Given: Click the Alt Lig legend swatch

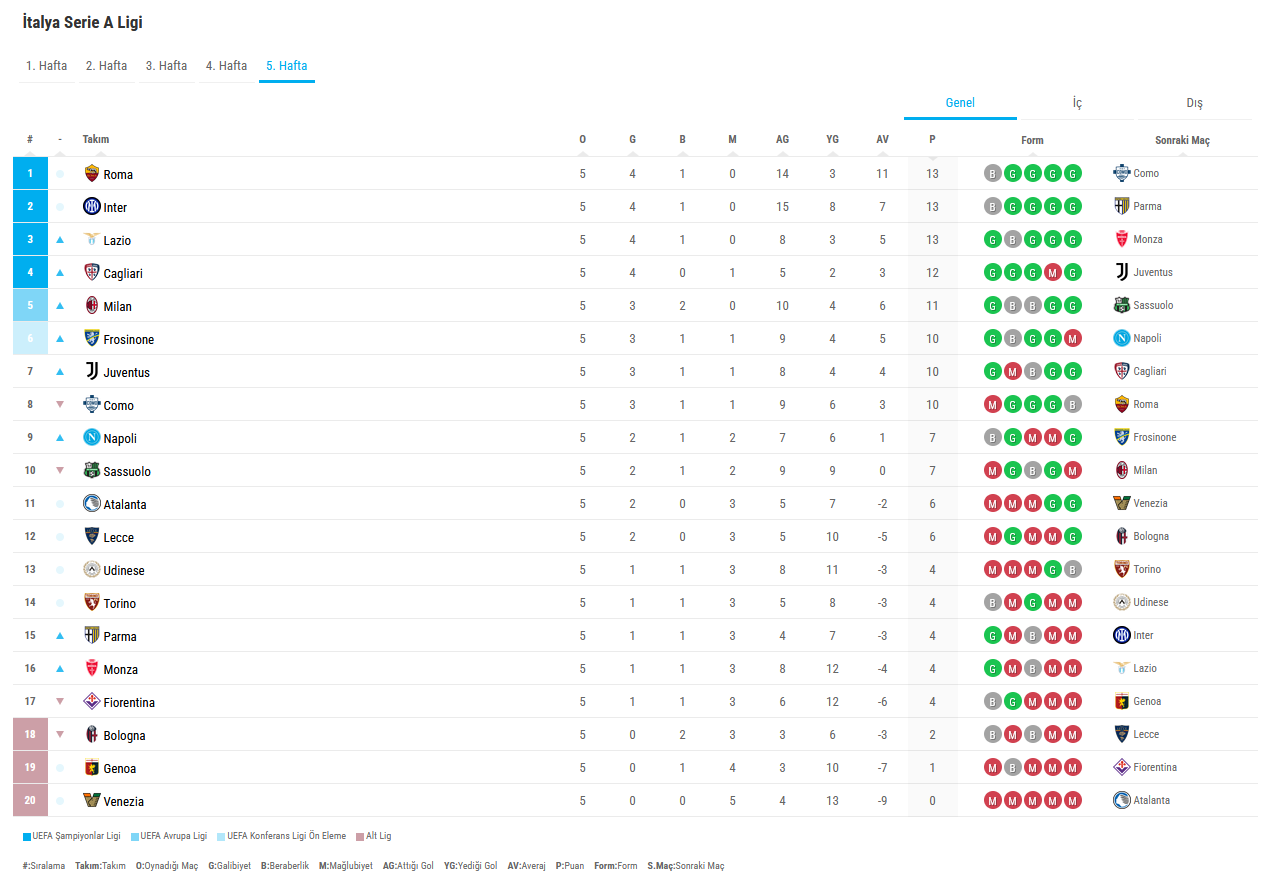Looking at the screenshot, I should coord(360,836).
